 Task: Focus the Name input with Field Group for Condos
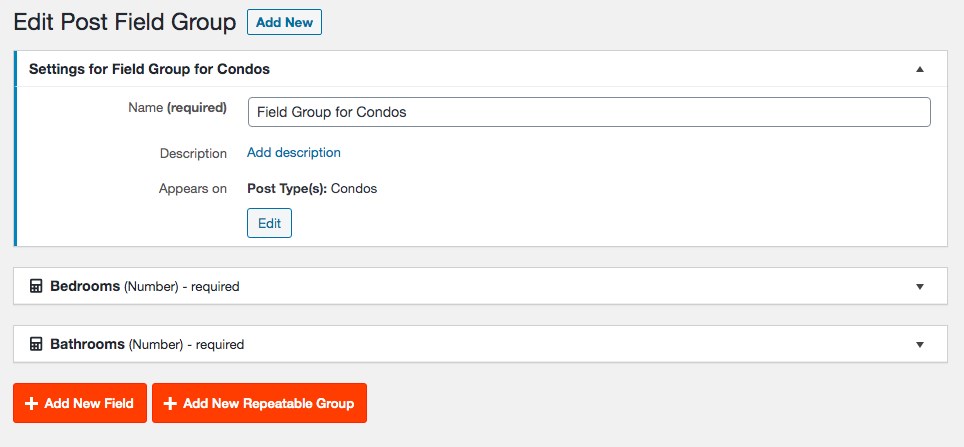click(x=589, y=112)
